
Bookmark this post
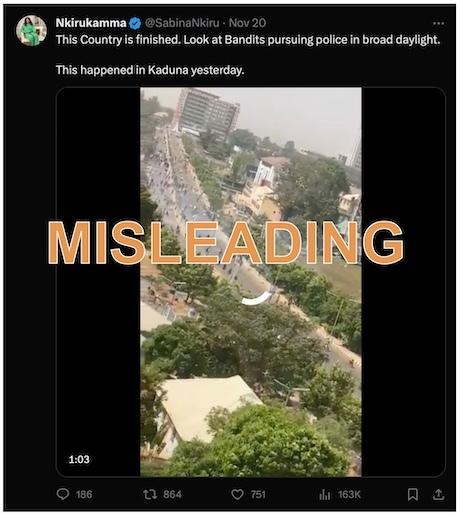[413, 494]
